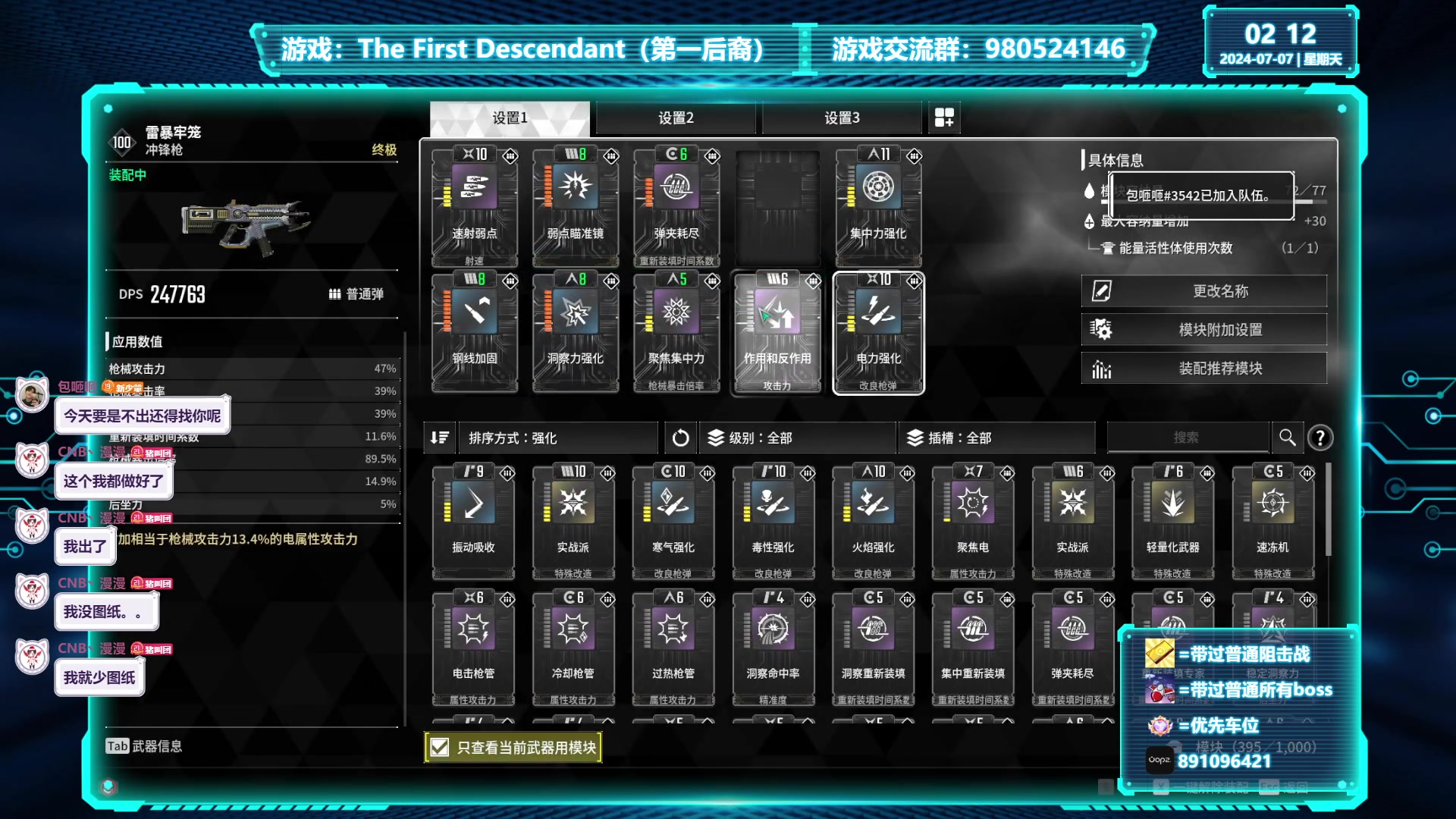Image resolution: width=1456 pixels, height=819 pixels.
Task: Select the equipped 电力强化 module
Action: pos(878,332)
